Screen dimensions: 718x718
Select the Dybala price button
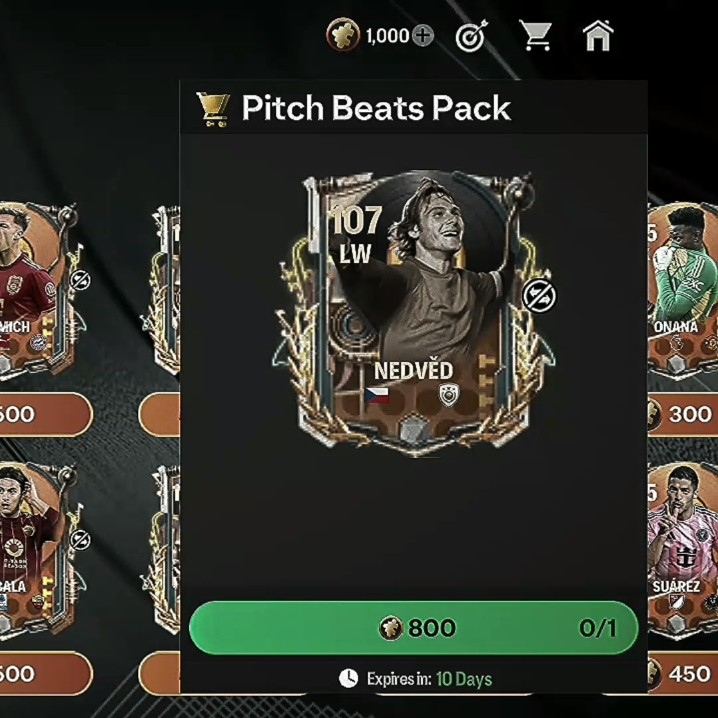pyautogui.click(x=45, y=674)
